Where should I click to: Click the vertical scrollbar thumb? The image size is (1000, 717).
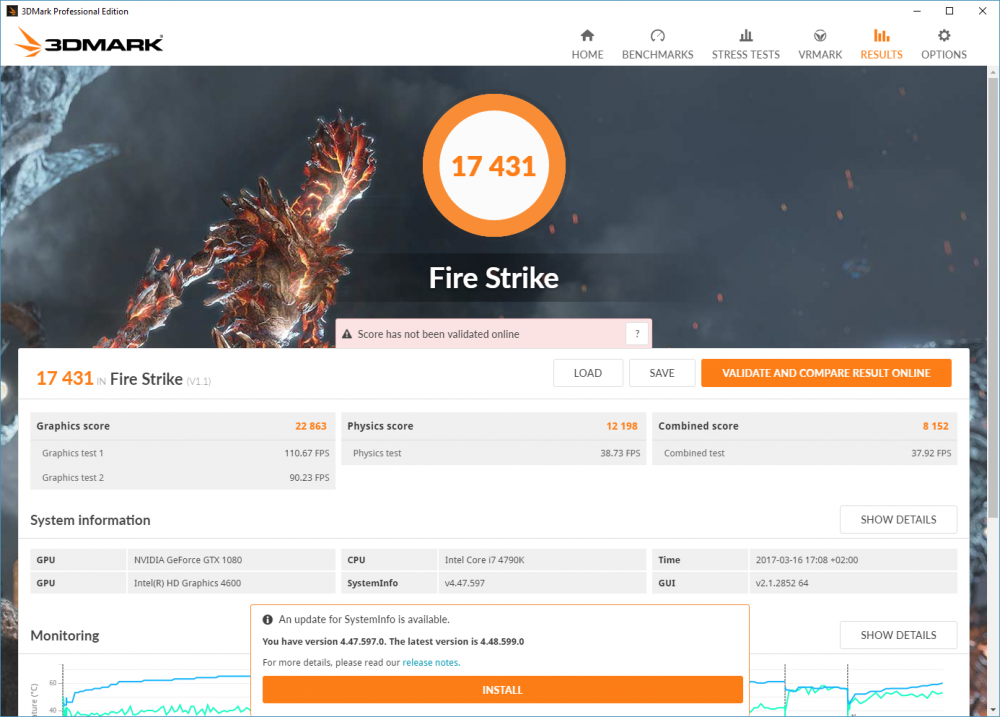993,297
